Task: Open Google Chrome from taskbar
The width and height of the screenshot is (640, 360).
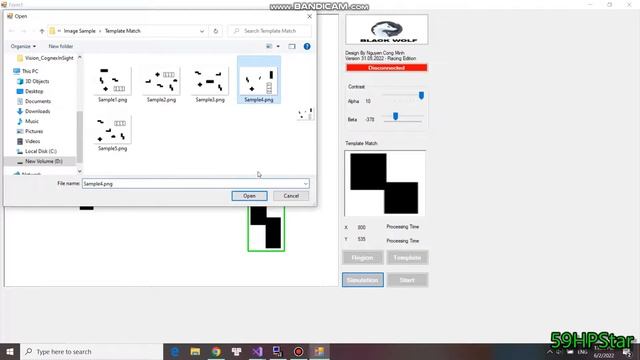Action: pos(216,351)
